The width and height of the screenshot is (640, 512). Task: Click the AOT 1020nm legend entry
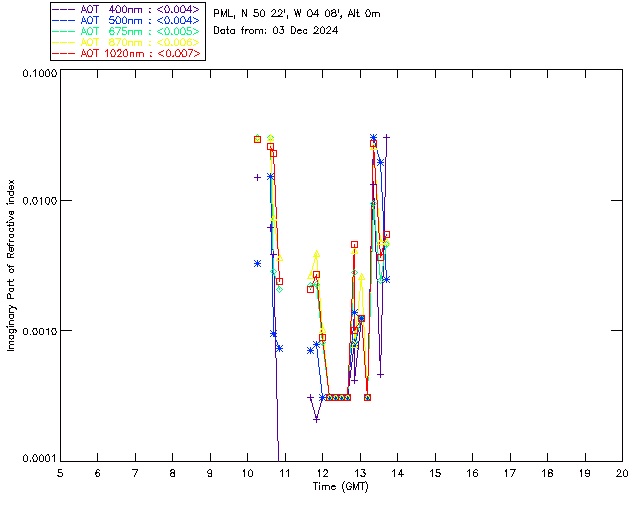[x=127, y=53]
